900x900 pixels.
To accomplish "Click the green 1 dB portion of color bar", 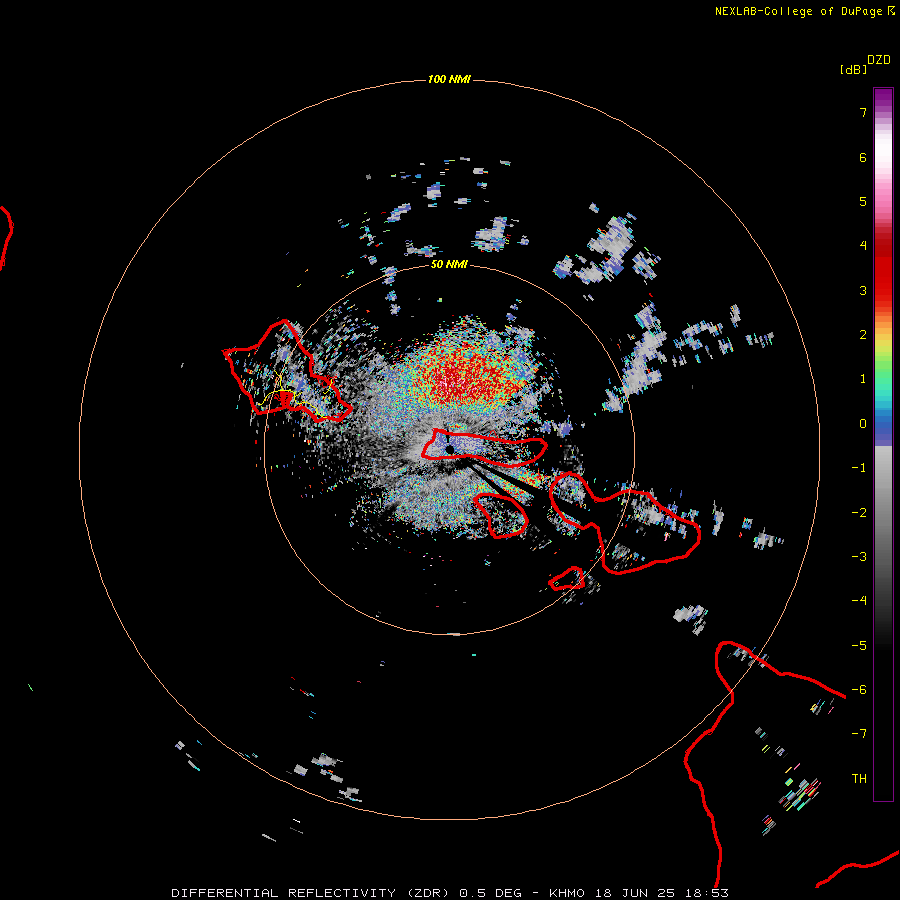I will pos(883,373).
